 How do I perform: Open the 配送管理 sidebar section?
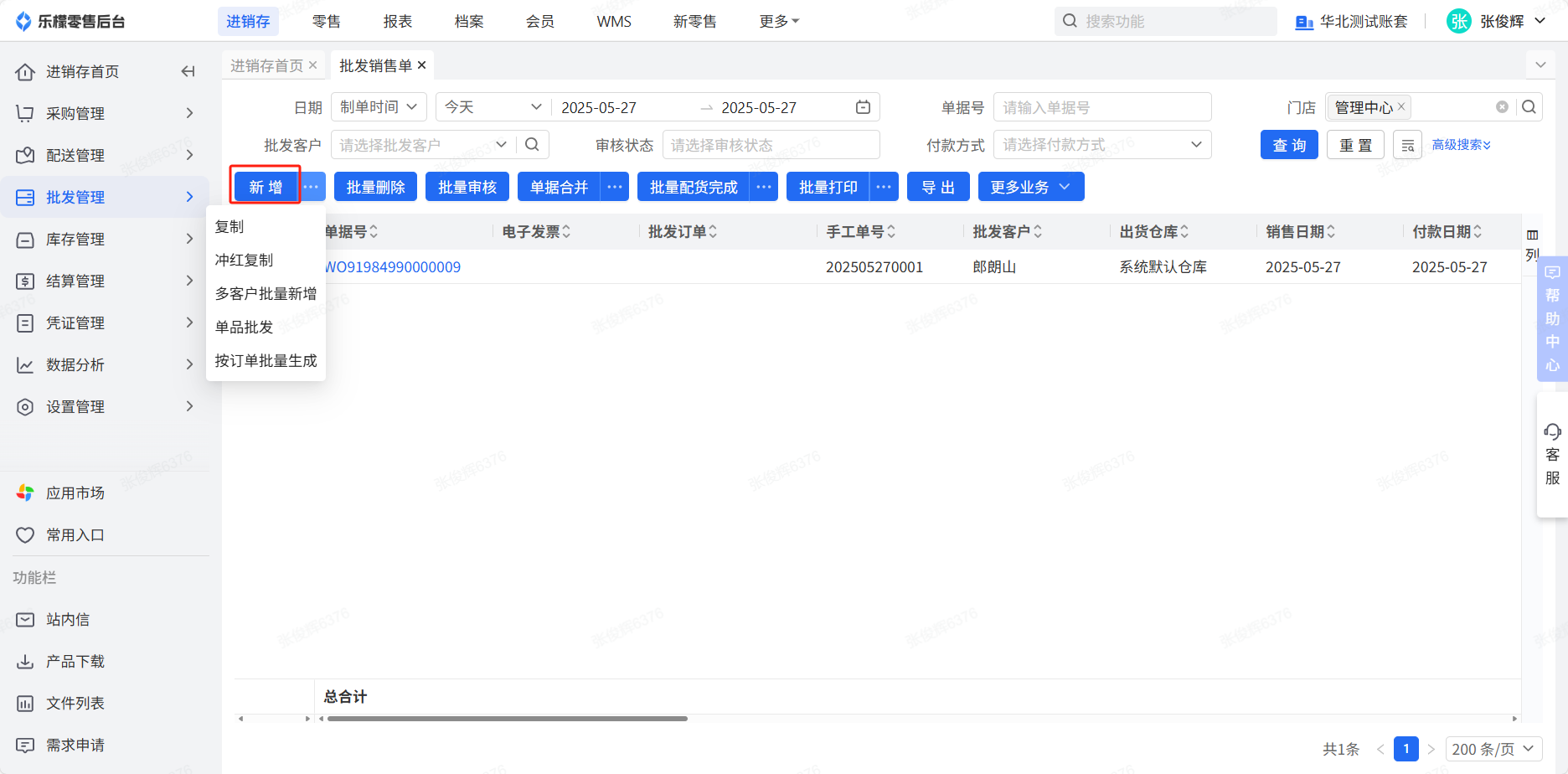tap(106, 155)
